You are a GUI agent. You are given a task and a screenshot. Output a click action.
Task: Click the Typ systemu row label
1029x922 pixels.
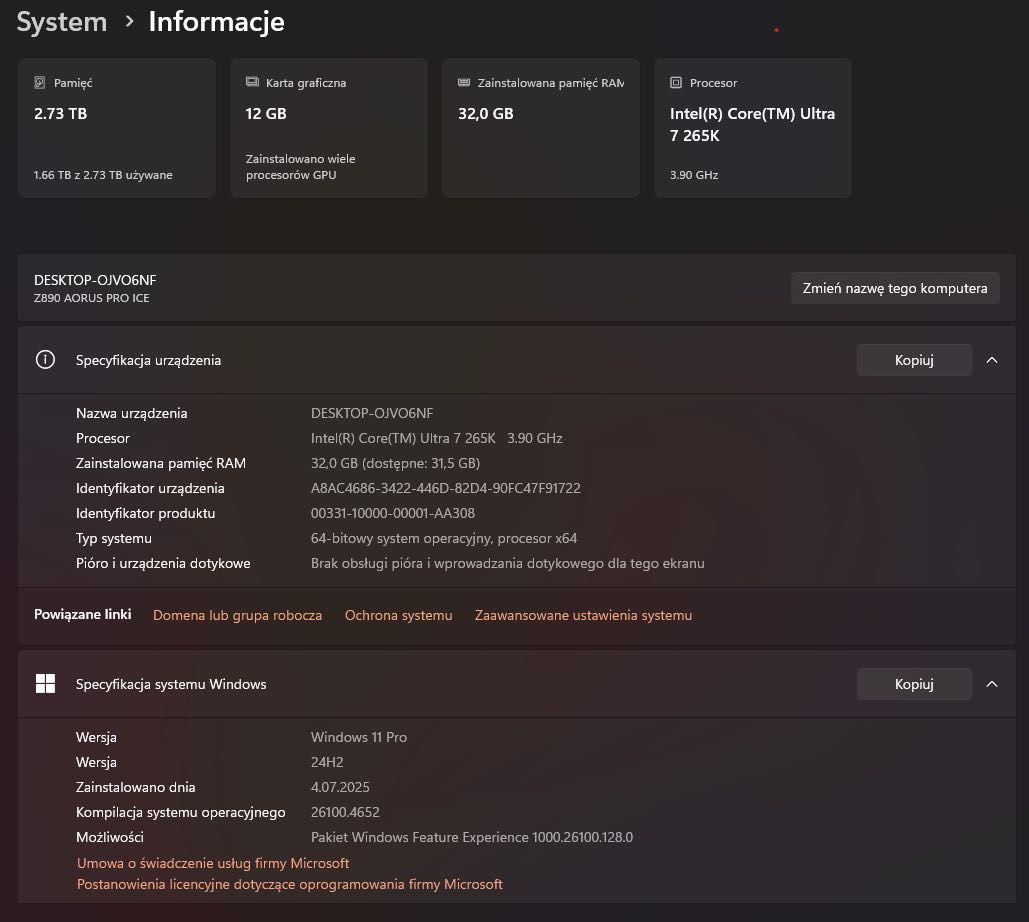[x=114, y=538]
